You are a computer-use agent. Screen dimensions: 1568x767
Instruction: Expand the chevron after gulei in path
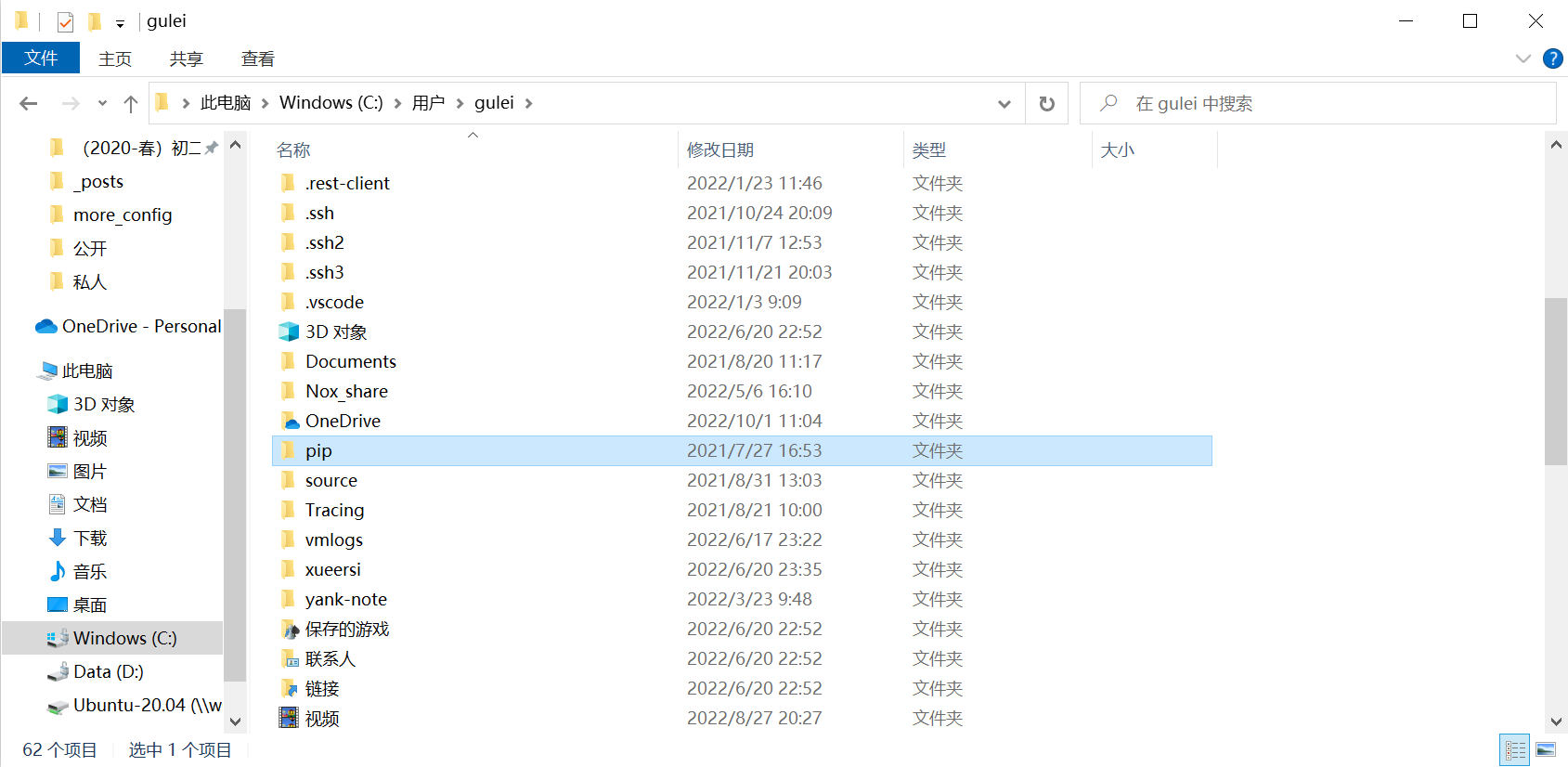pyautogui.click(x=528, y=103)
